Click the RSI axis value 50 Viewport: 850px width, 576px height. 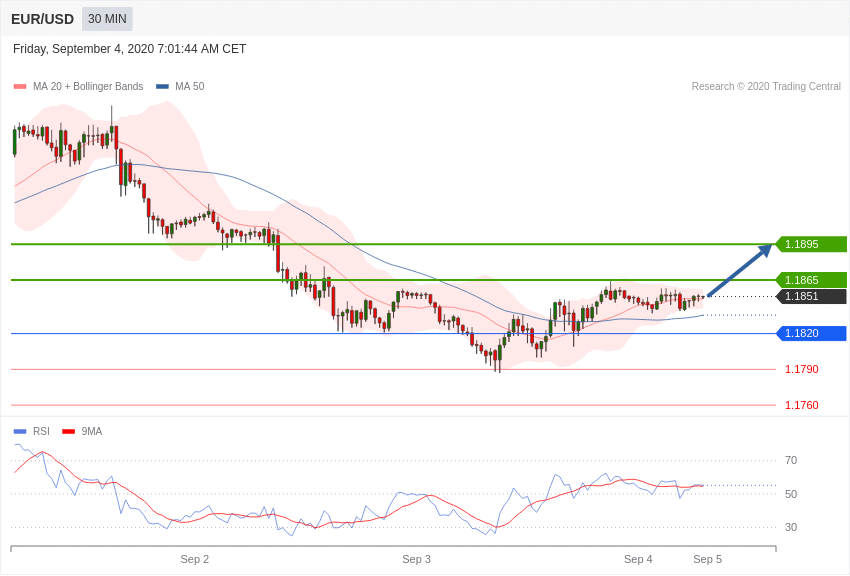point(791,494)
